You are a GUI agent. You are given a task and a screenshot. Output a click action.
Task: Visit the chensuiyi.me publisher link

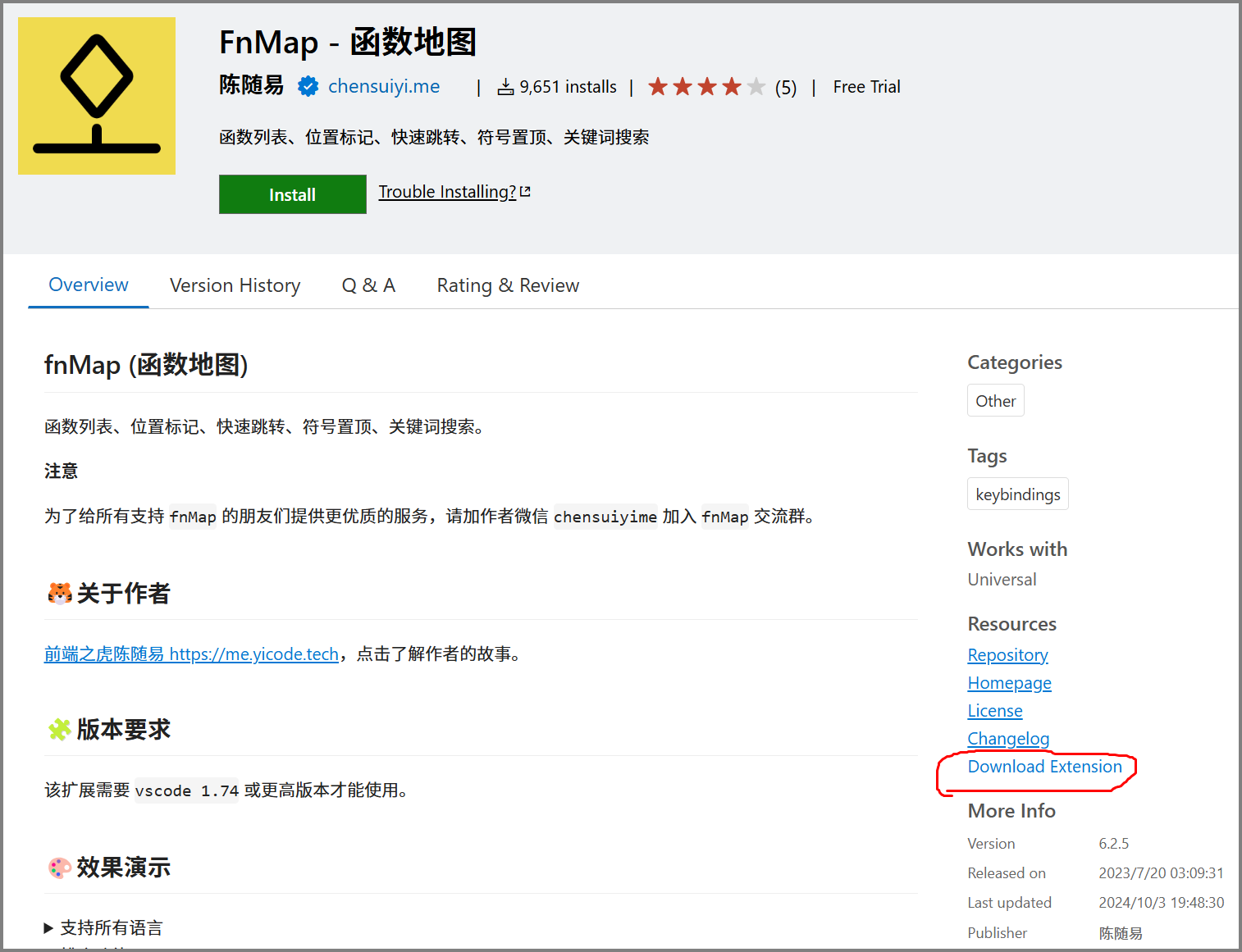tap(384, 86)
